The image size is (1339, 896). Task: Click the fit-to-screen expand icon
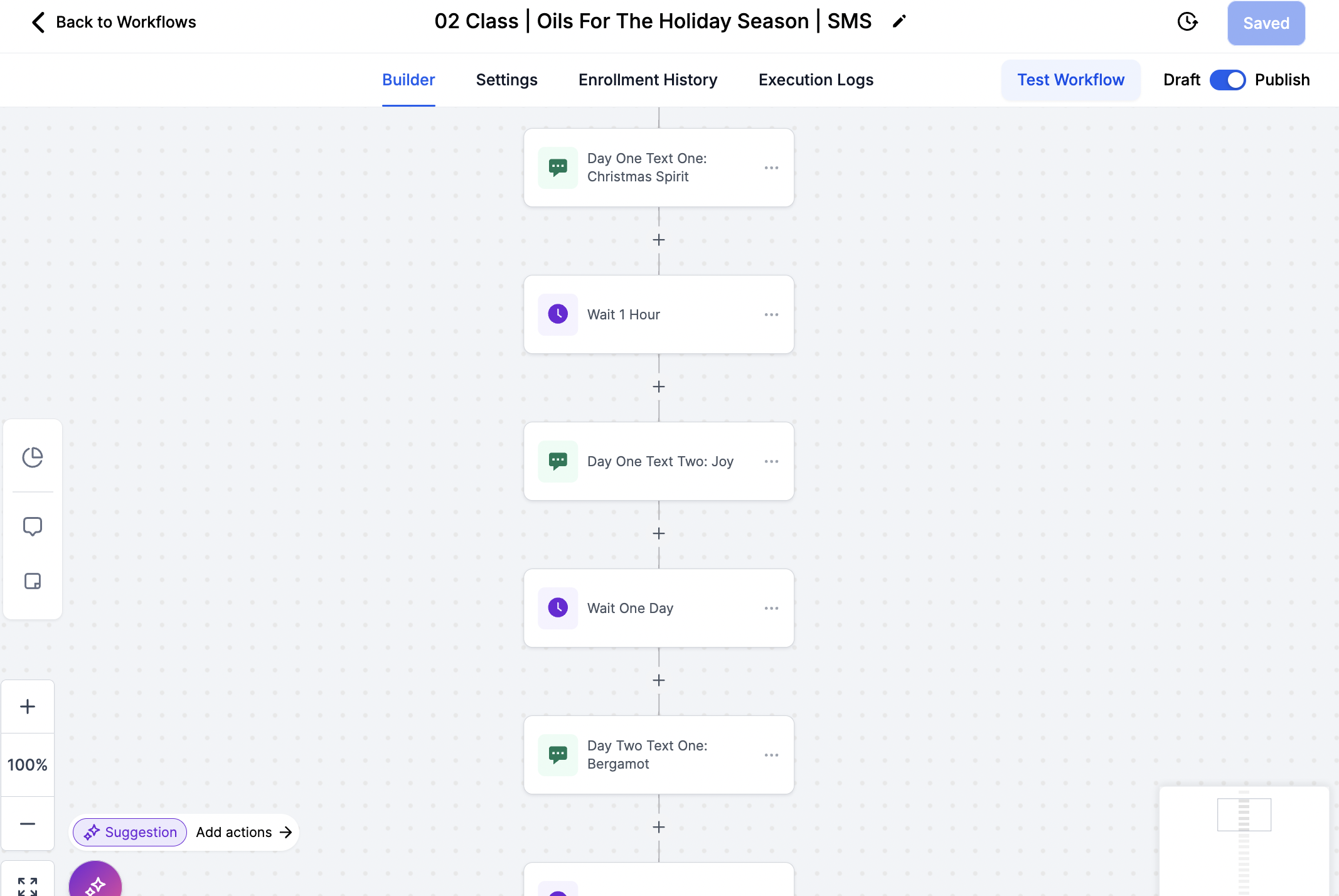click(28, 886)
